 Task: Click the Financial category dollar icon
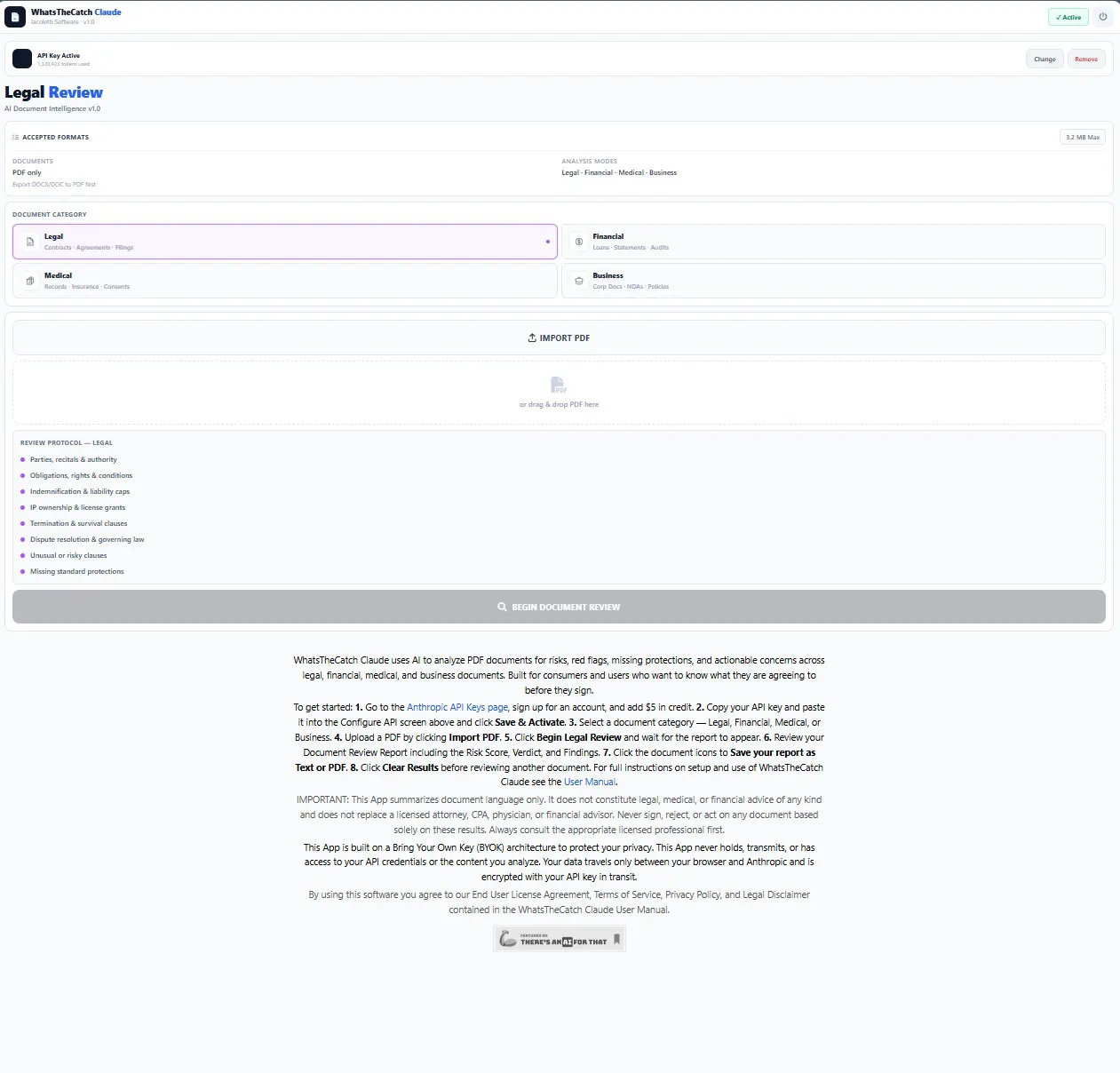pos(579,242)
